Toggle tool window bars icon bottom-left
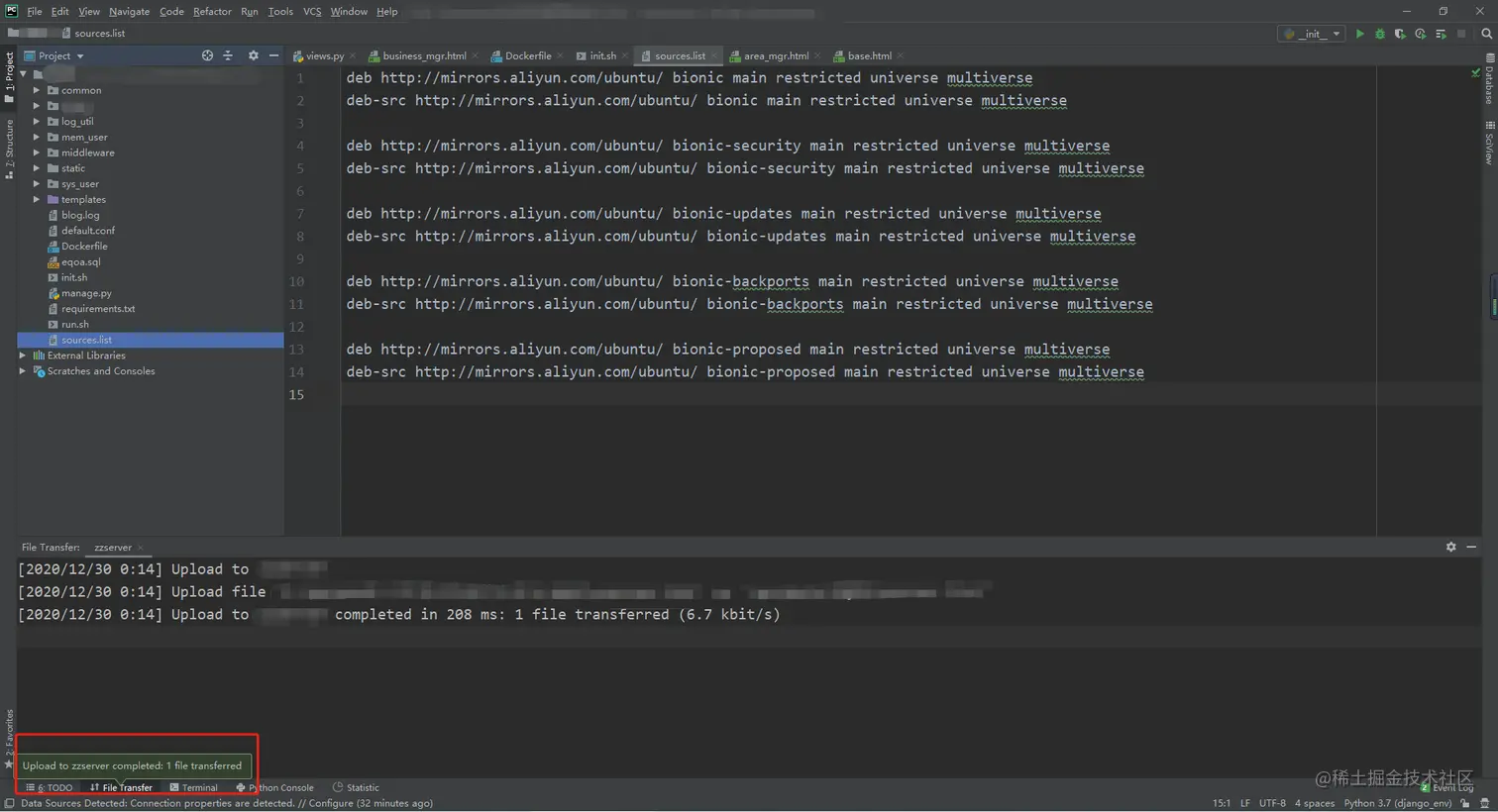This screenshot has width=1498, height=812. pyautogui.click(x=9, y=803)
